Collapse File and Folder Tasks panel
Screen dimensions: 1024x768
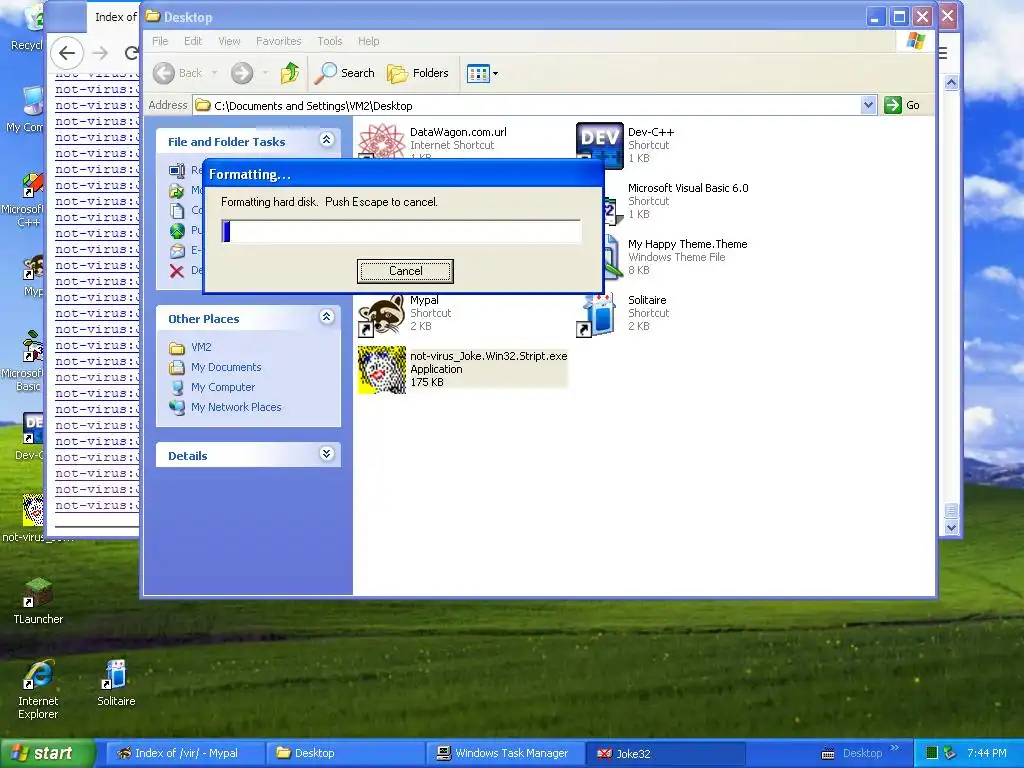[x=327, y=140]
